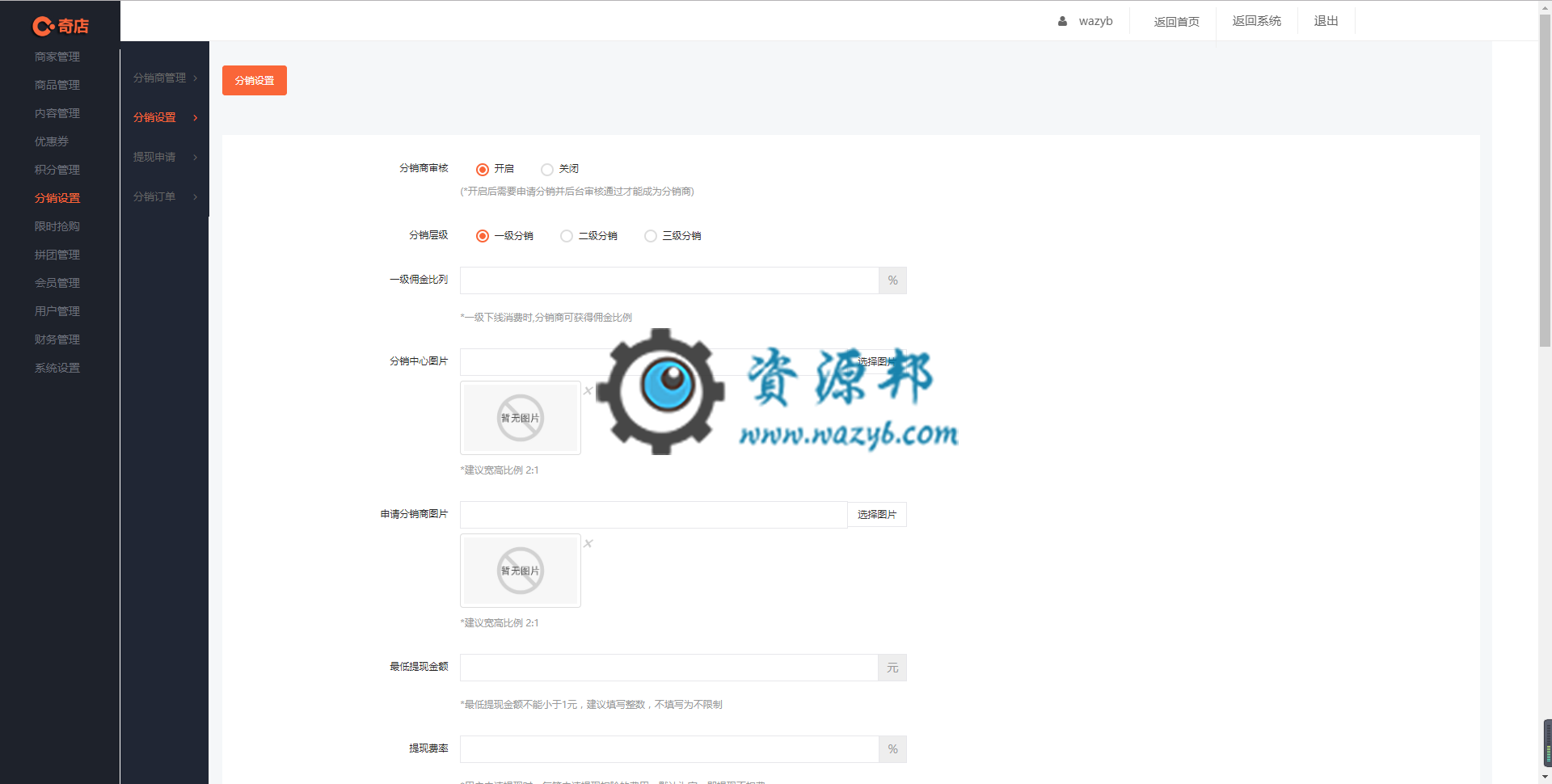Open 限时抢购 in sidebar
Image resolution: width=1552 pixels, height=784 pixels.
click(x=57, y=226)
